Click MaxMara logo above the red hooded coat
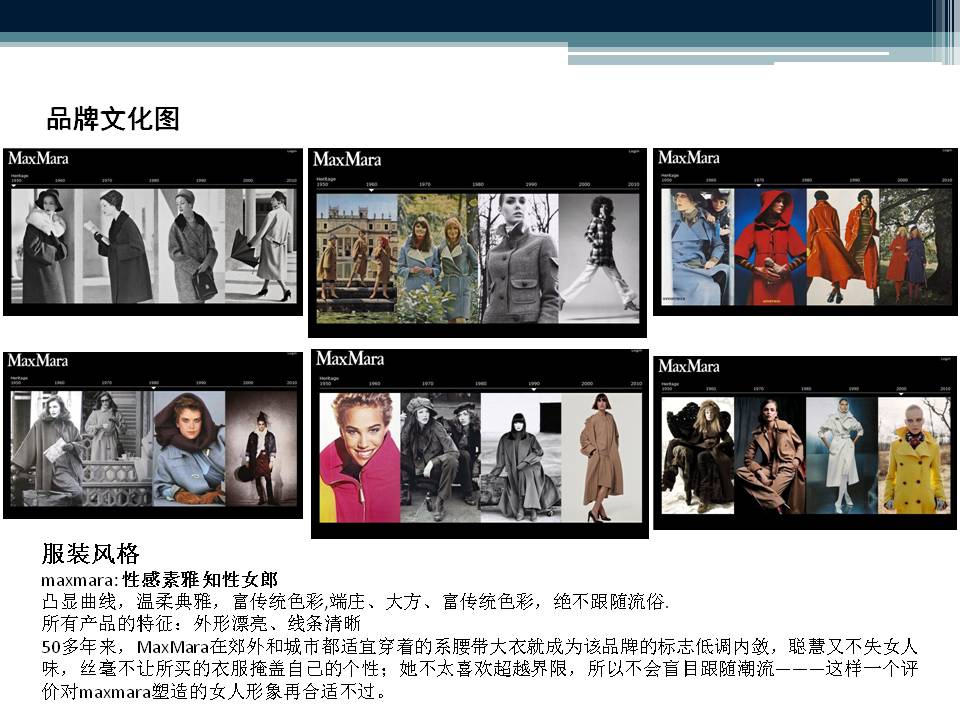 click(x=689, y=158)
